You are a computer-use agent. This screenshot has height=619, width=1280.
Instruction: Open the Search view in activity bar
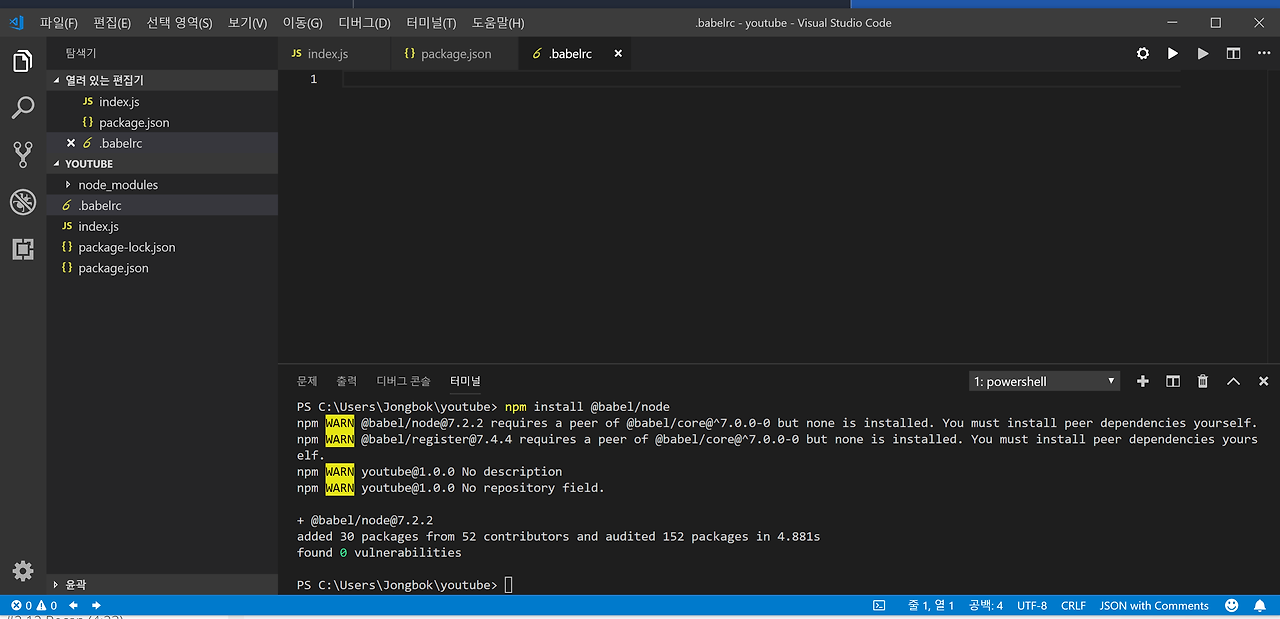23,108
